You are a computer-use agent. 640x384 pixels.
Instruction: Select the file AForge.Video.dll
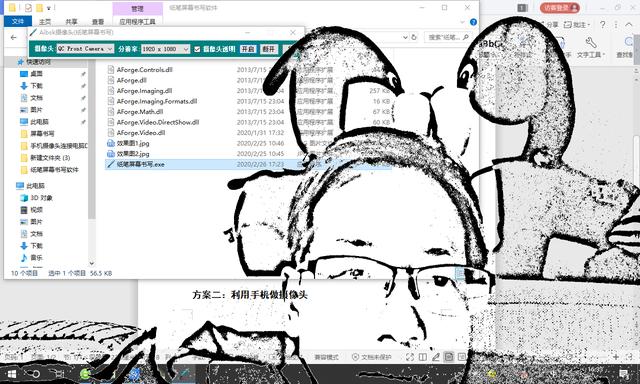(x=141, y=133)
